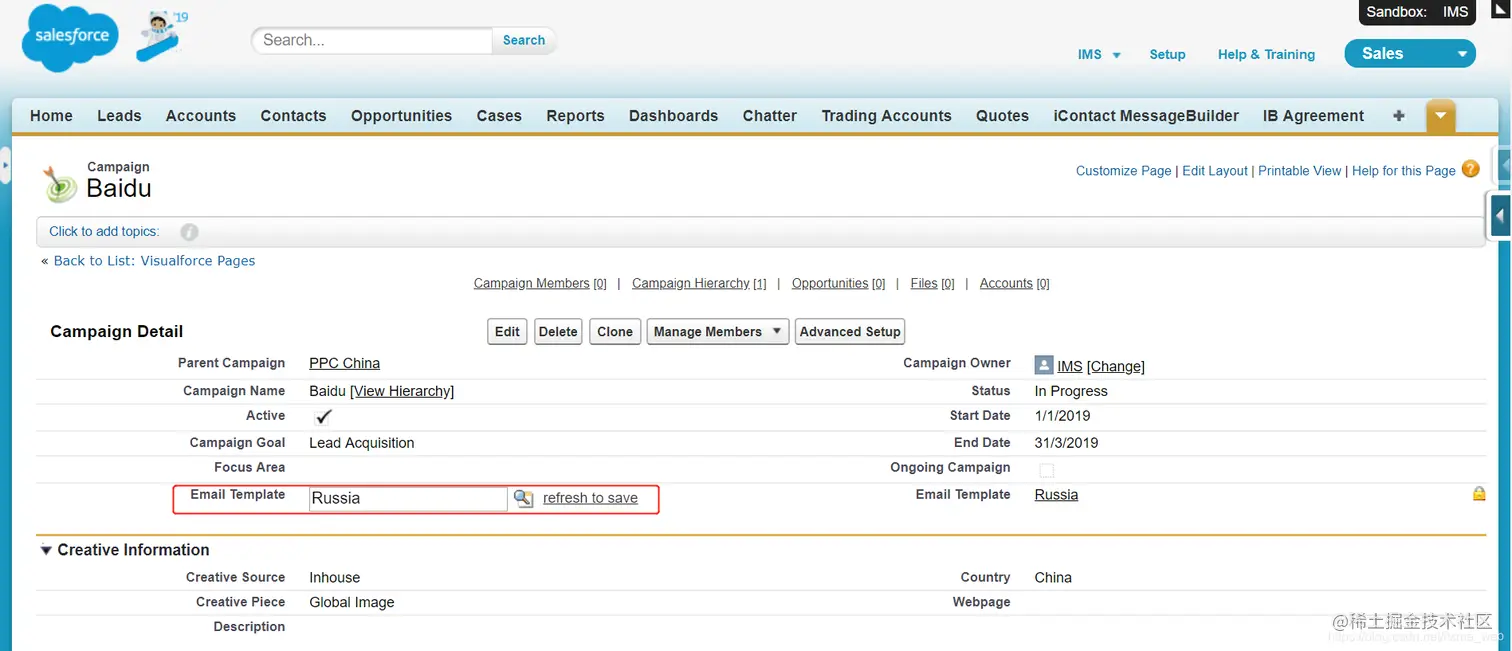1512x651 pixels.
Task: Open the Trading Accounts tab
Action: coord(886,116)
